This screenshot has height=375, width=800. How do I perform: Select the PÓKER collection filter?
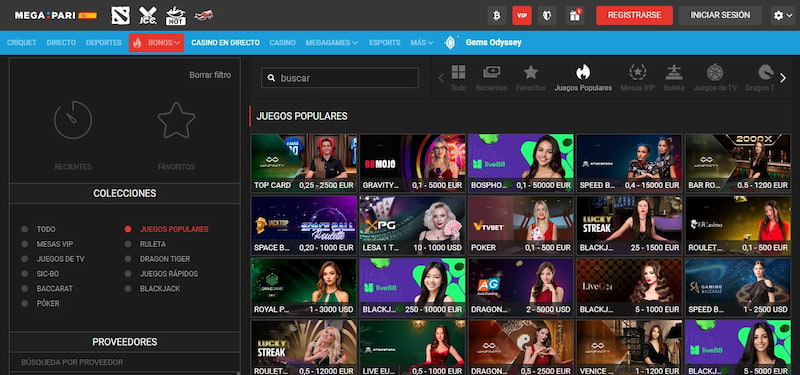[x=48, y=303]
